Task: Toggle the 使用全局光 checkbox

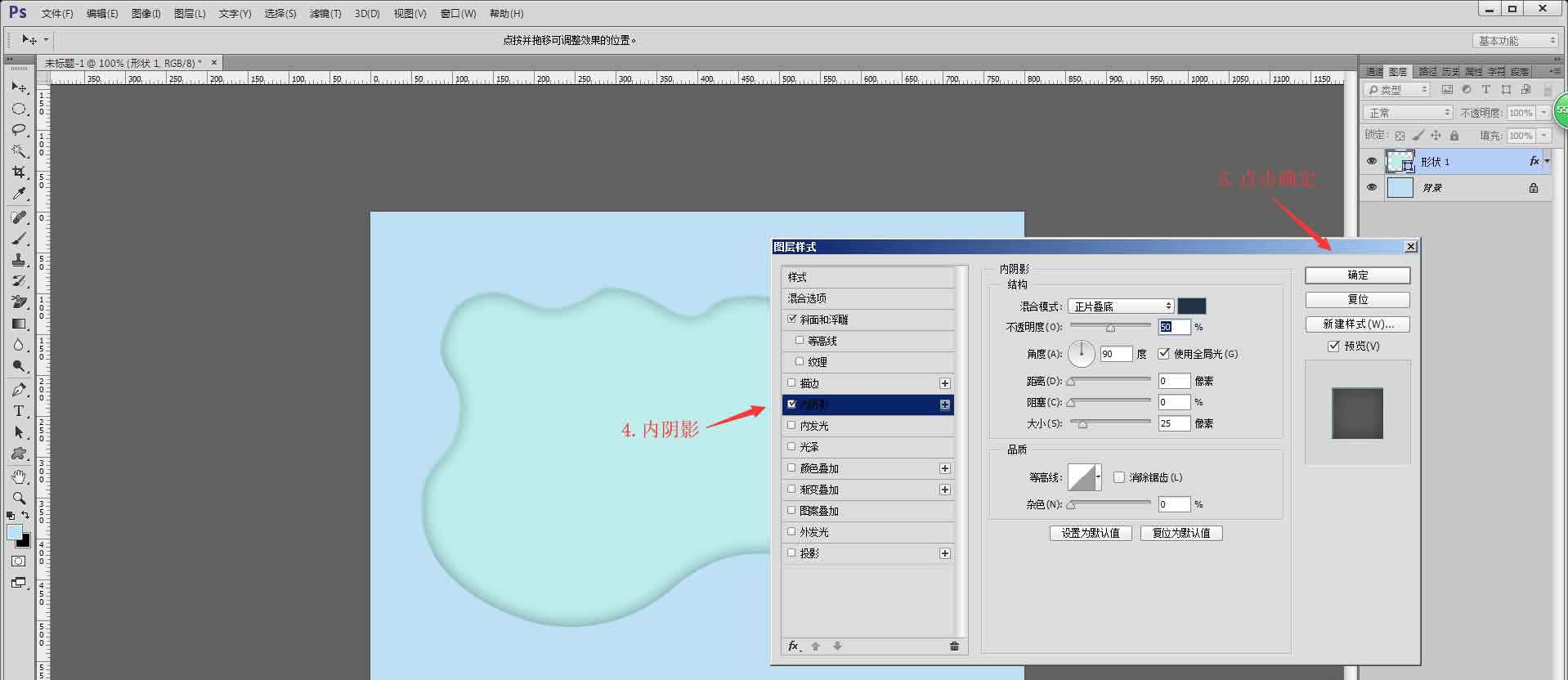Action: coord(1164,354)
